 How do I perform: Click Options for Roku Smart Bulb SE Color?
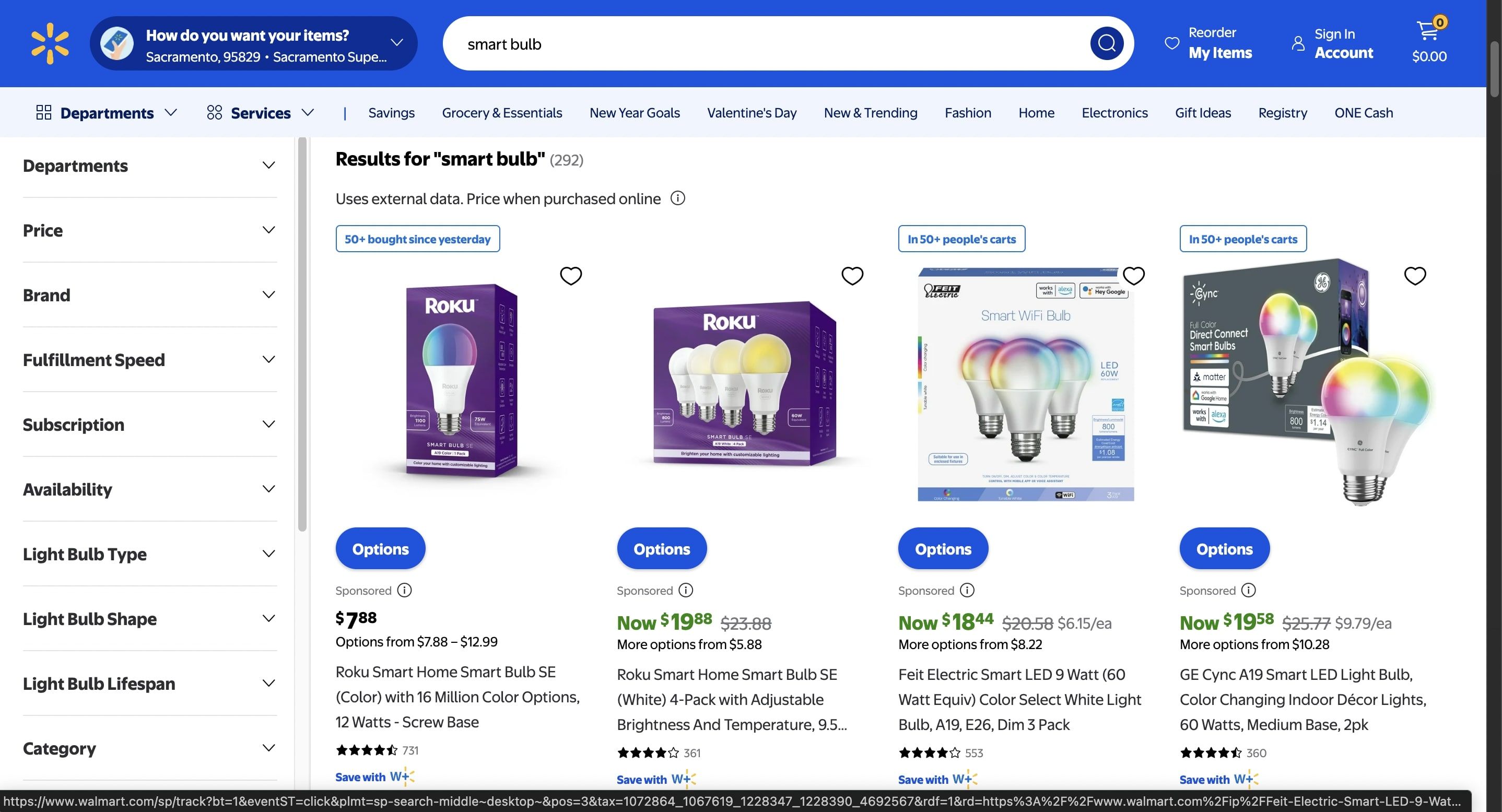tap(380, 548)
